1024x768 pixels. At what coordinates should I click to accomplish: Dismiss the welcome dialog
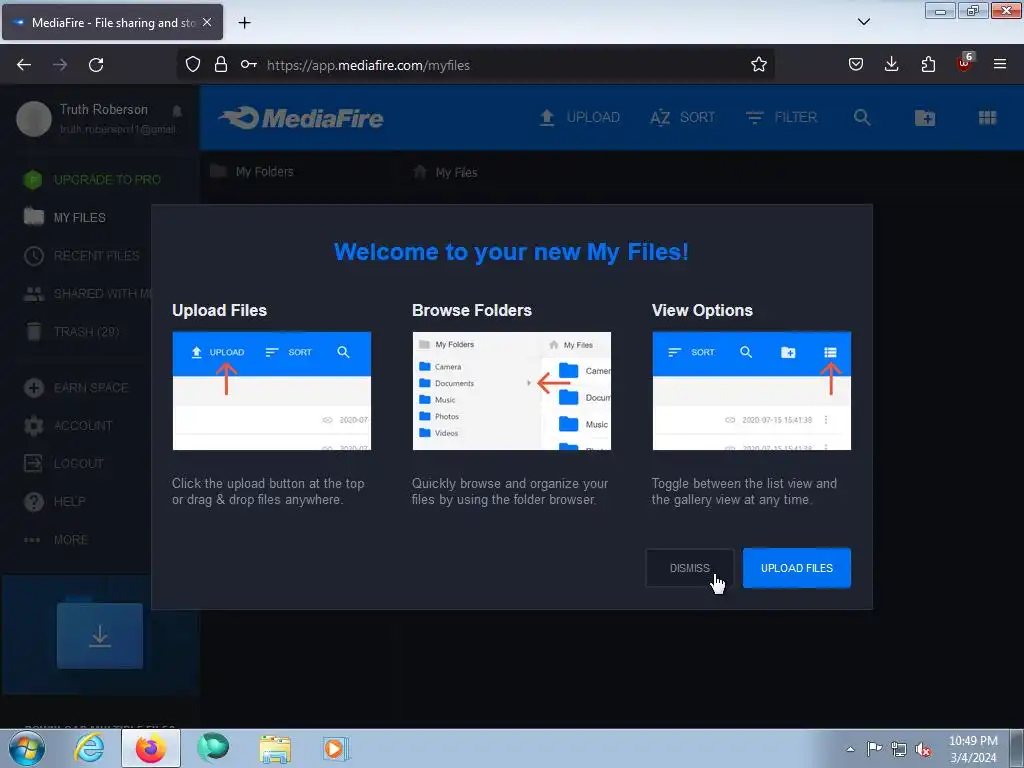690,568
